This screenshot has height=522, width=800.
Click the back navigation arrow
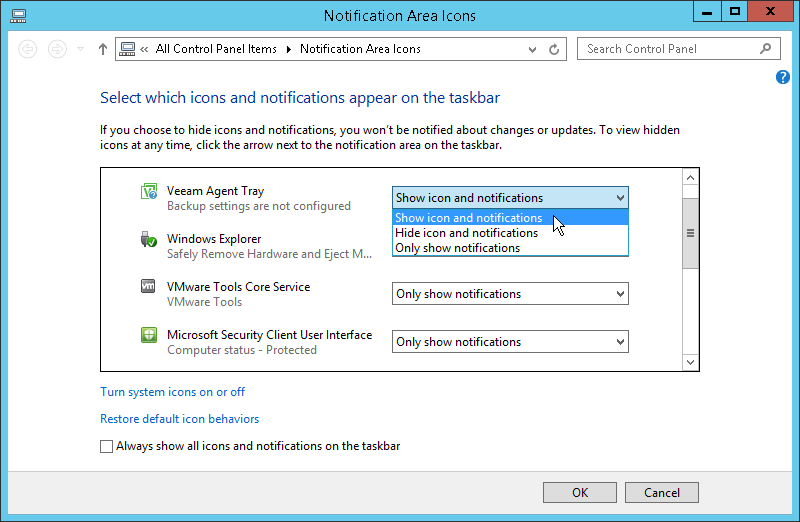pyautogui.click(x=28, y=49)
